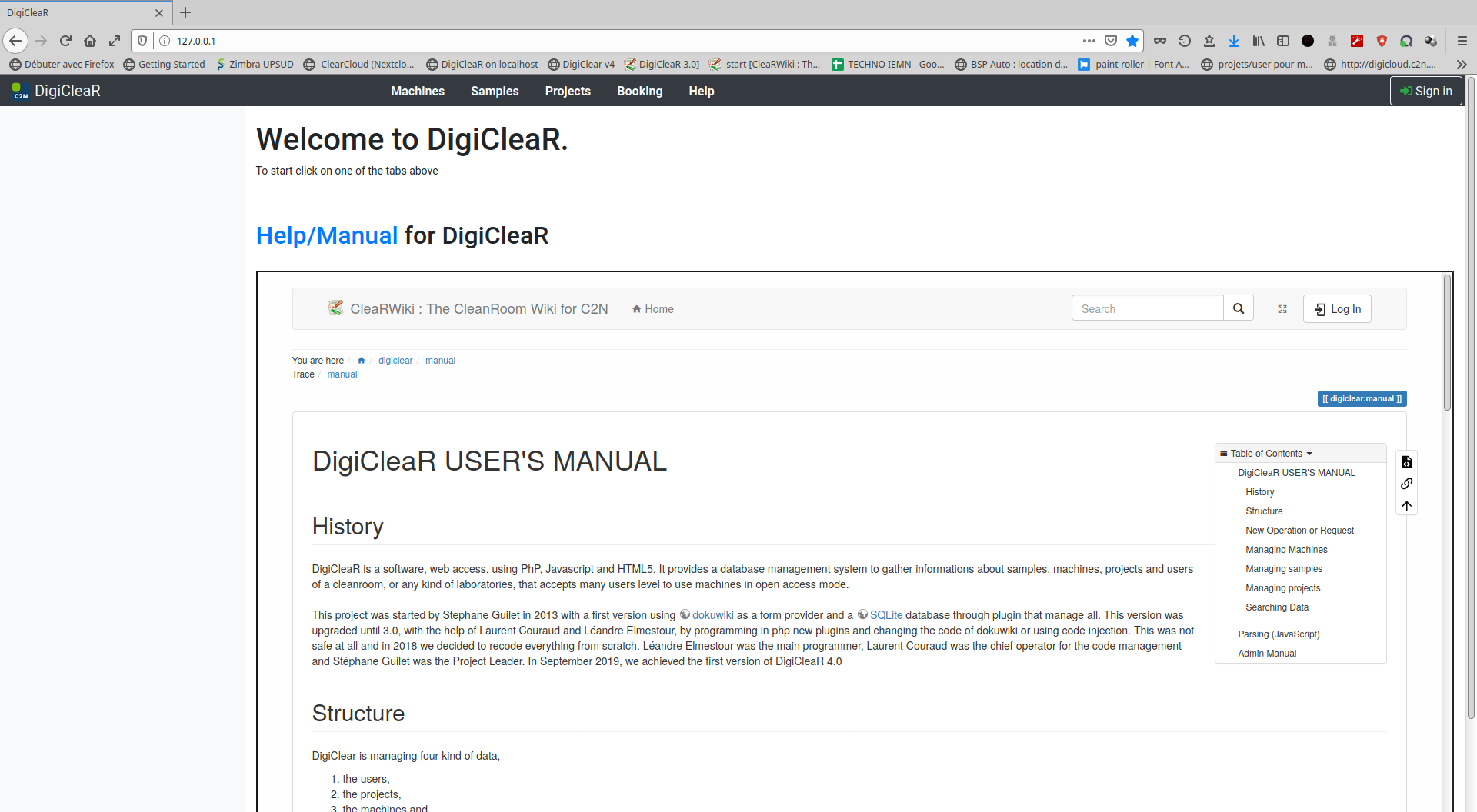This screenshot has height=812, width=1477.
Task: Click the back-to-top arrow icon
Action: [x=1406, y=506]
